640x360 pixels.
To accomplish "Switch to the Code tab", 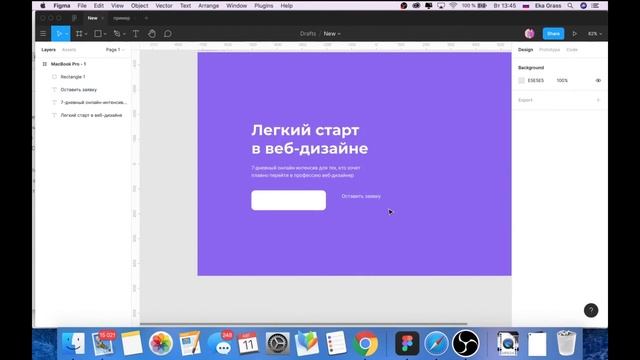I will click(572, 50).
